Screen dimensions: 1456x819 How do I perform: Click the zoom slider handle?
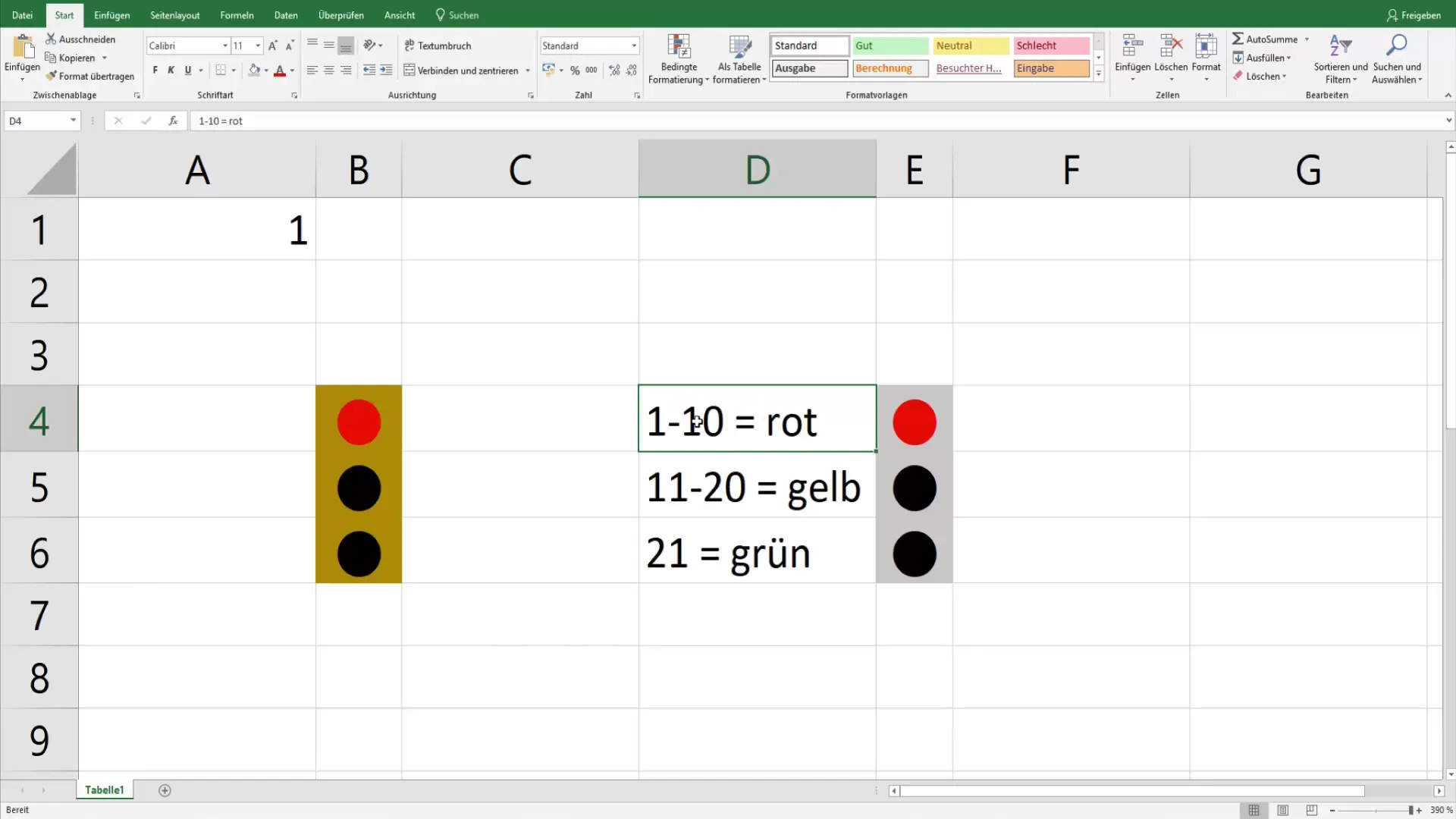pos(1411,810)
